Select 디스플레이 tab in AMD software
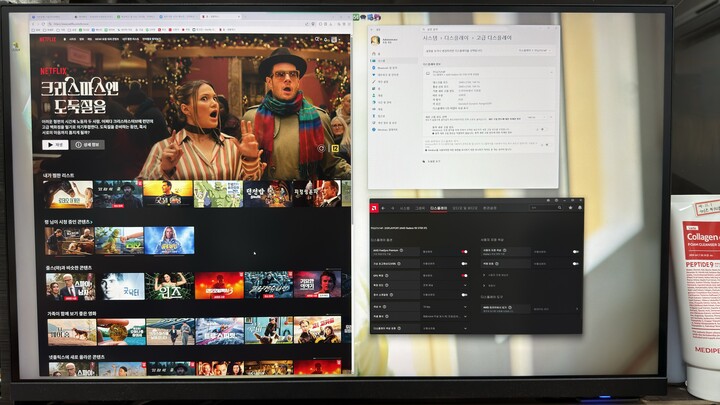Screen dimensions: 720x405 (439, 208)
